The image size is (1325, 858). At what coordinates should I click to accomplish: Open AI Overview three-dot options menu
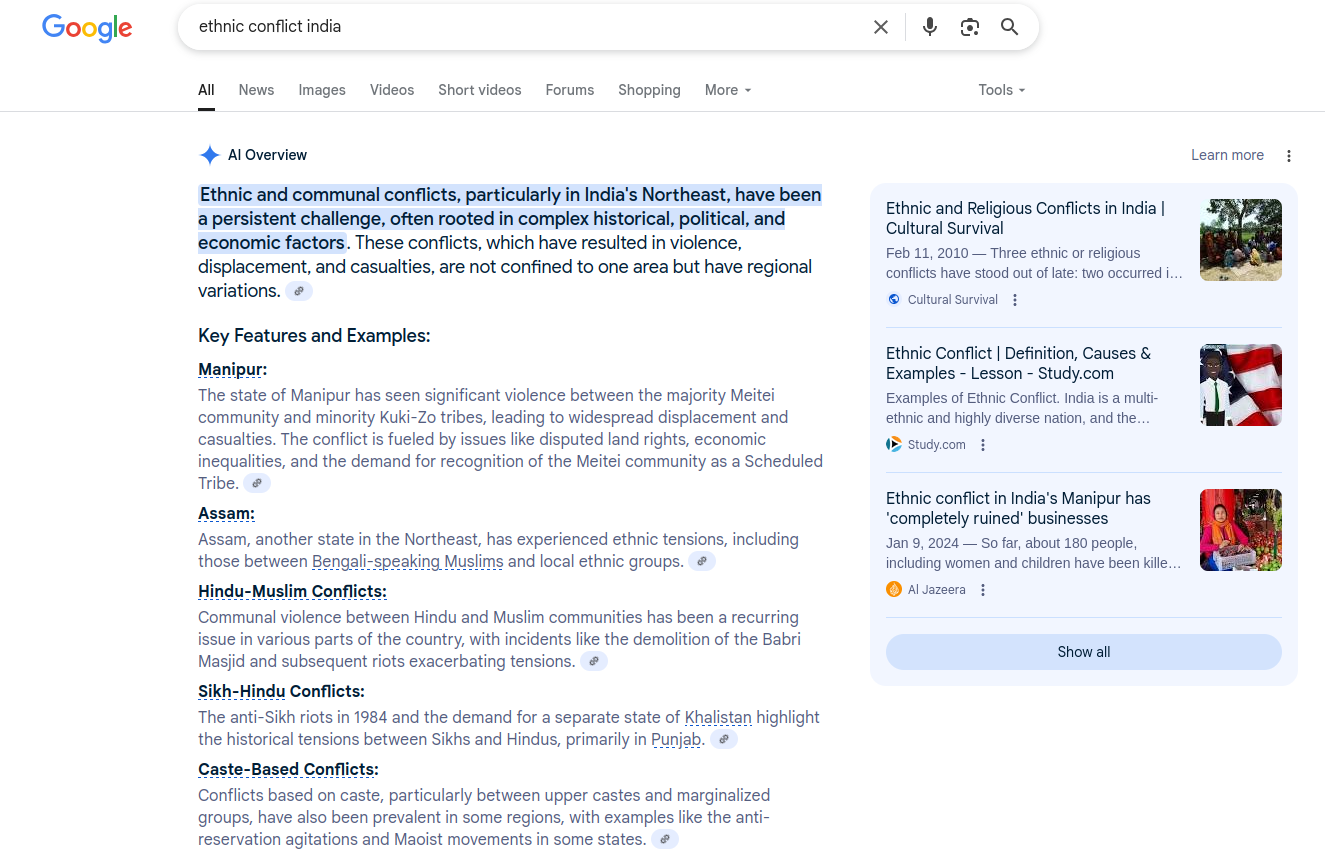(x=1289, y=156)
